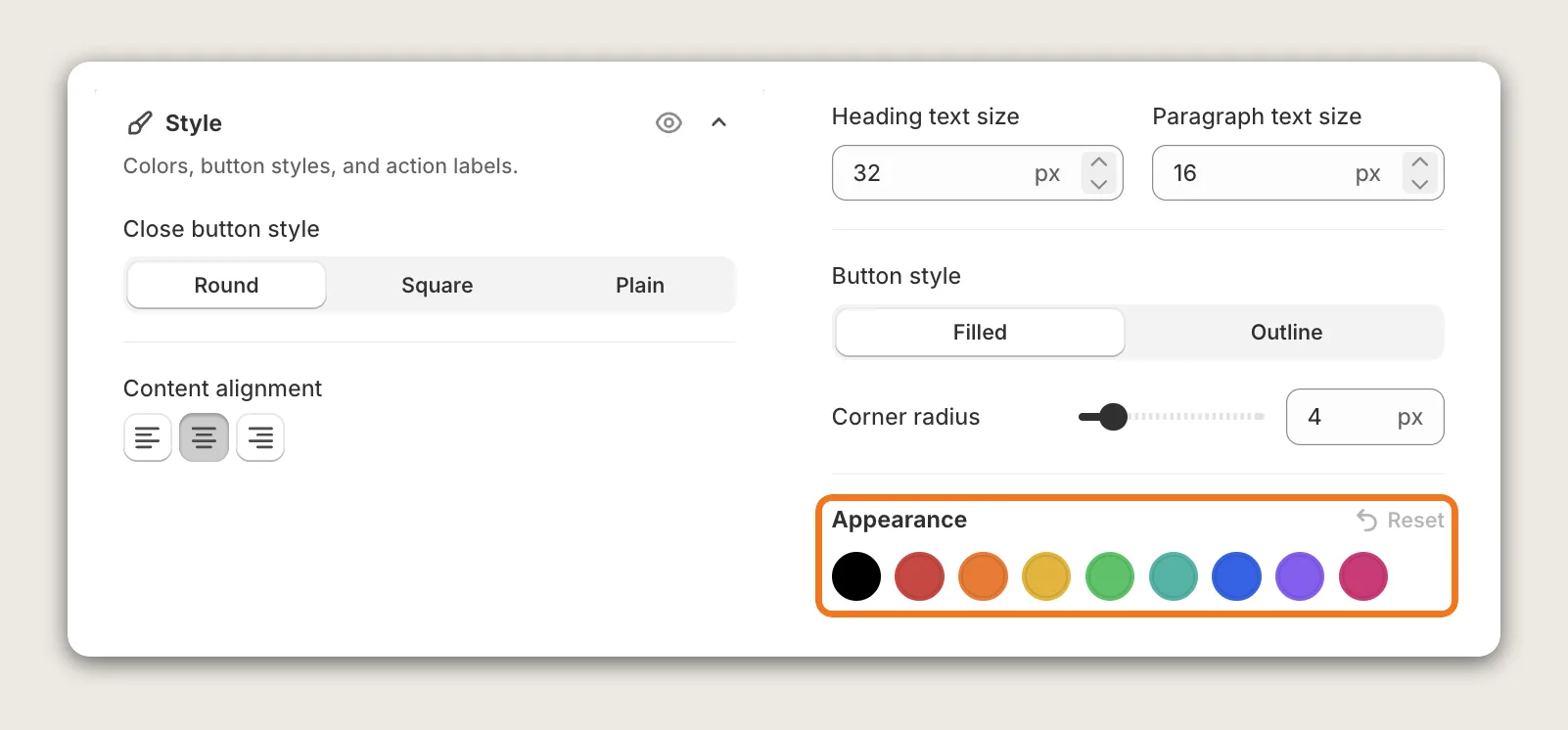Click the 'Appearance' heading
This screenshot has height=730, width=1568.
pyautogui.click(x=899, y=520)
